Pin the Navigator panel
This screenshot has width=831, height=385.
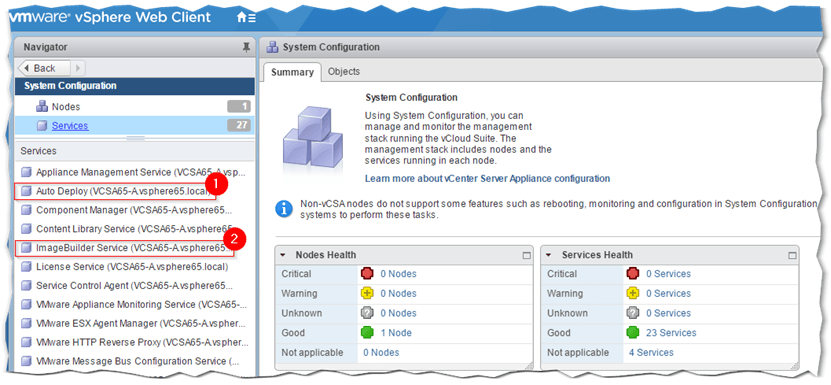coord(246,48)
